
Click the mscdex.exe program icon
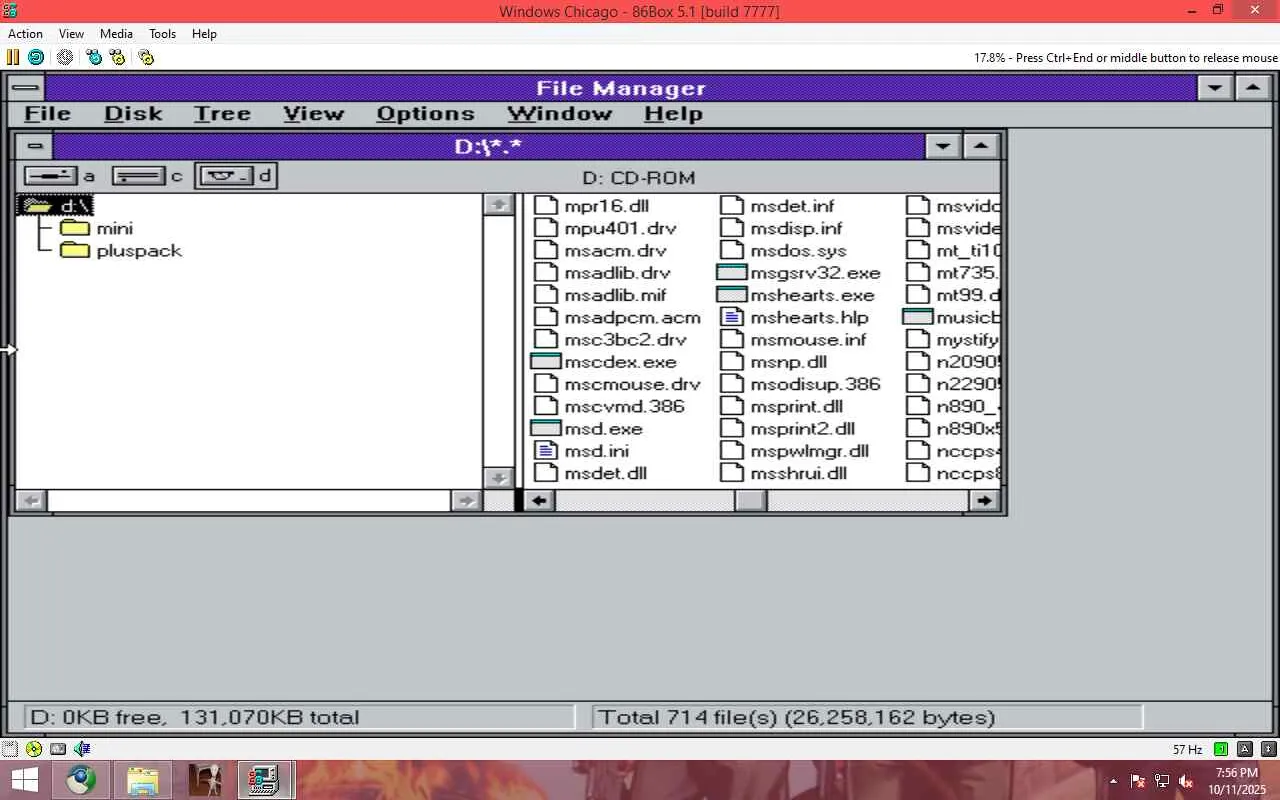545,362
